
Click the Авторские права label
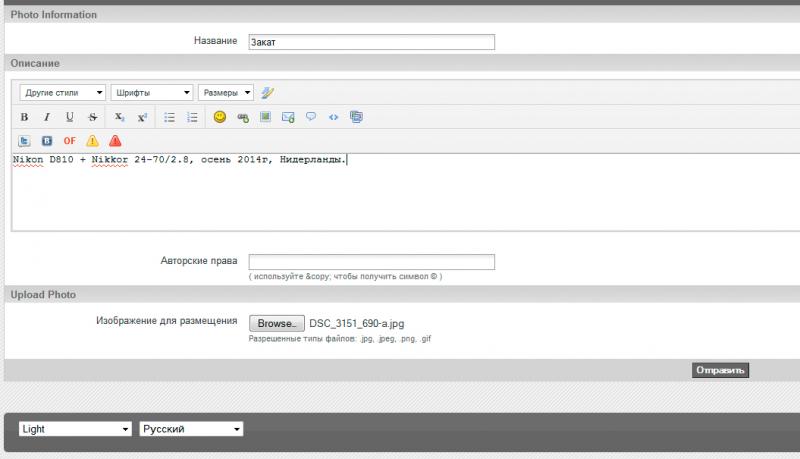coord(199,261)
